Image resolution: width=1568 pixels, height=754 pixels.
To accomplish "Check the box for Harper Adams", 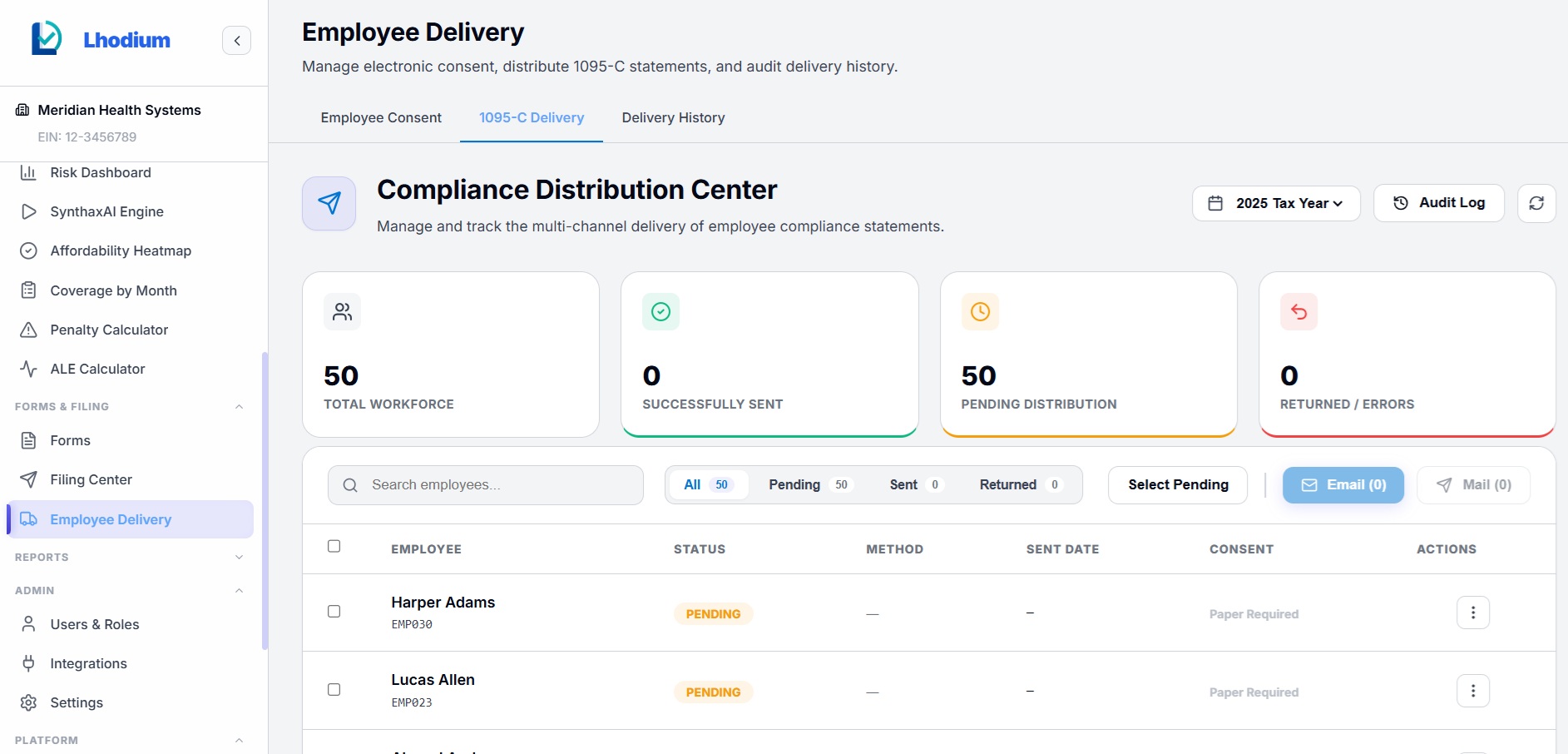I will pyautogui.click(x=334, y=612).
